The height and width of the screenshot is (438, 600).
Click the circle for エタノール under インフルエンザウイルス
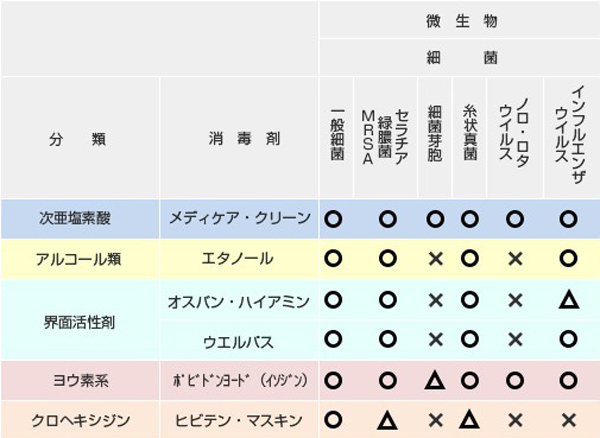tap(568, 259)
